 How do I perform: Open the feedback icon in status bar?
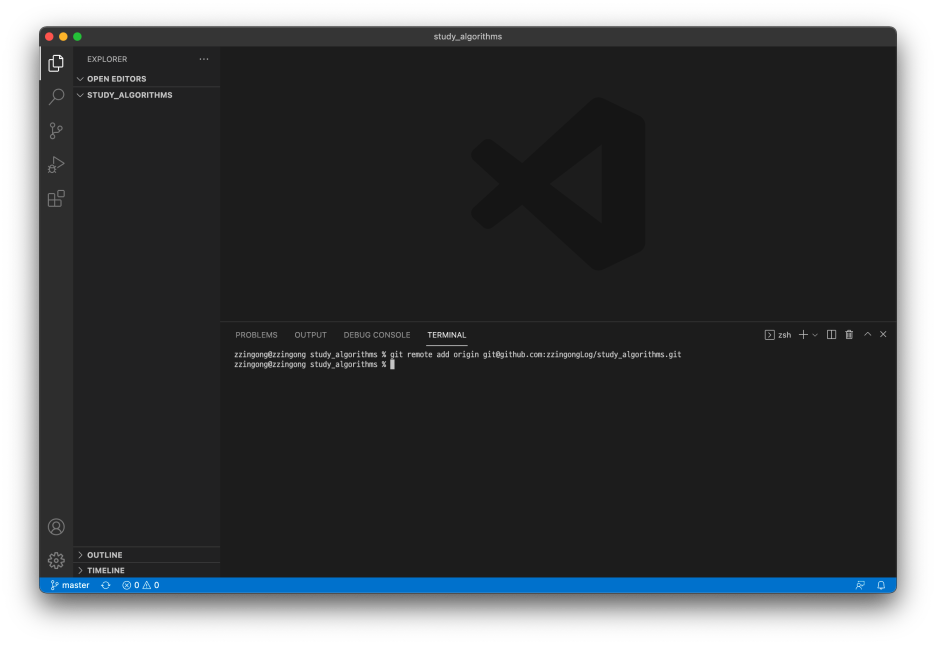(x=860, y=585)
